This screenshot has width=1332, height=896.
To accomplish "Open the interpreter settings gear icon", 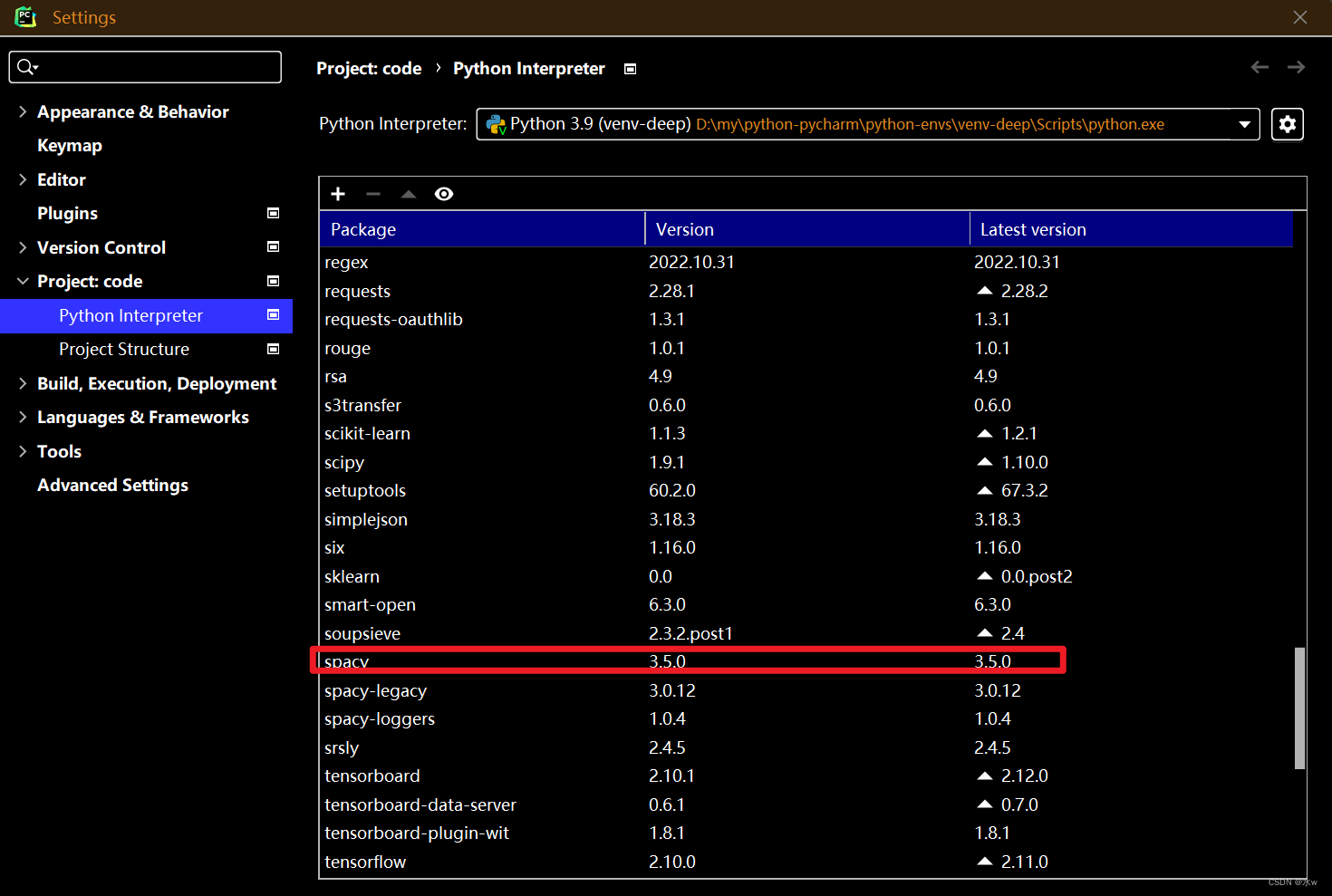I will 1288,124.
